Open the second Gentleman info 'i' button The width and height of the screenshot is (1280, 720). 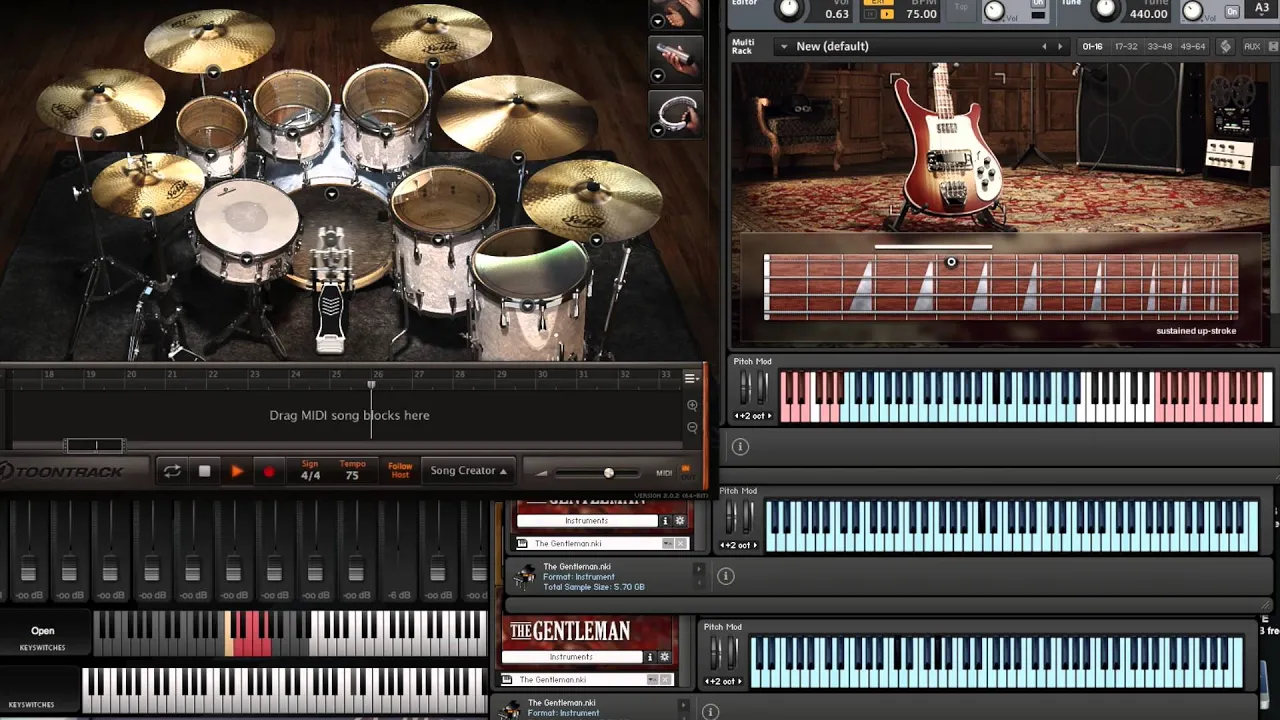[650, 657]
